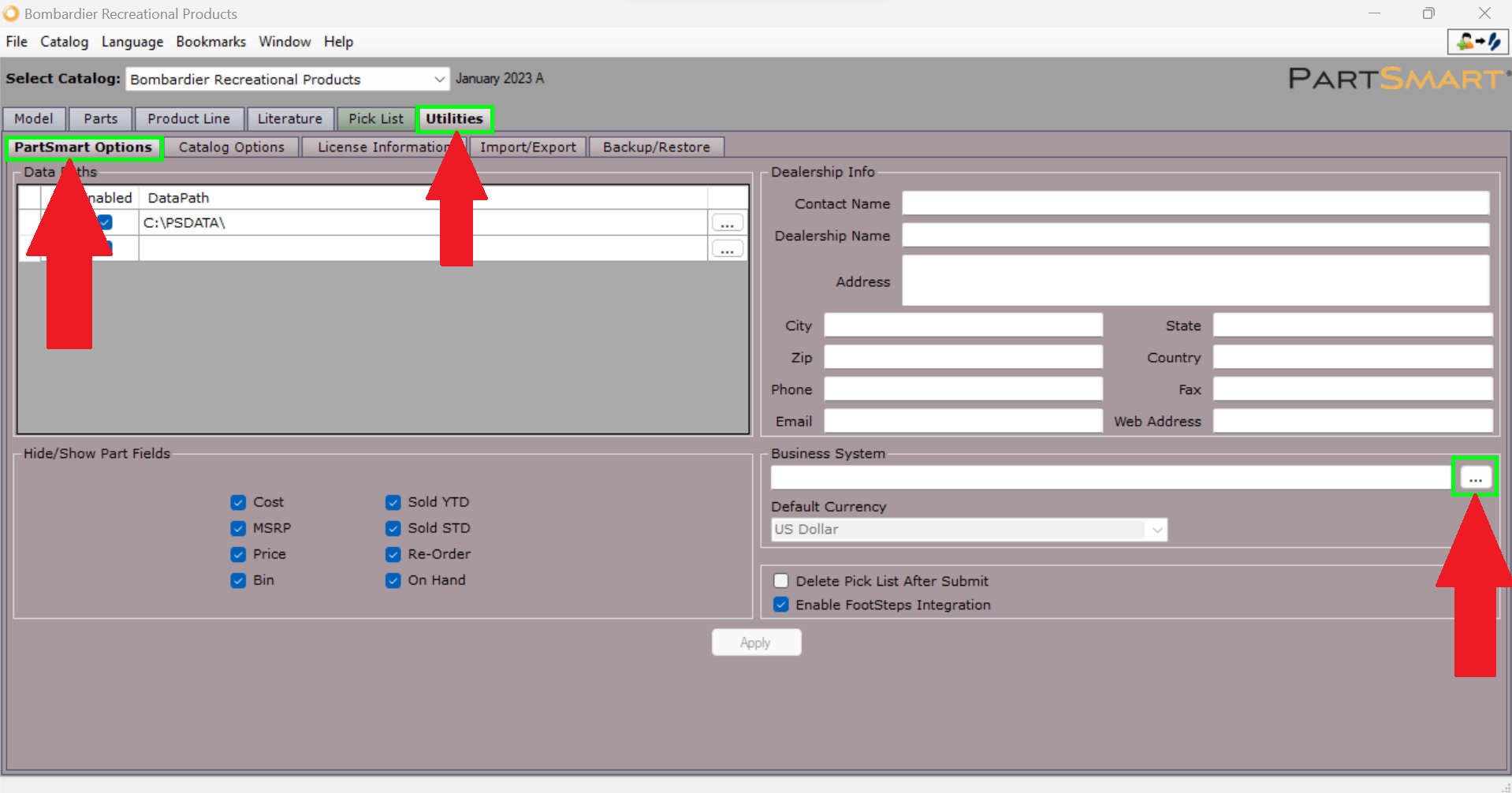1512x793 pixels.
Task: Toggle the On Hand checkbox
Action: [x=393, y=580]
